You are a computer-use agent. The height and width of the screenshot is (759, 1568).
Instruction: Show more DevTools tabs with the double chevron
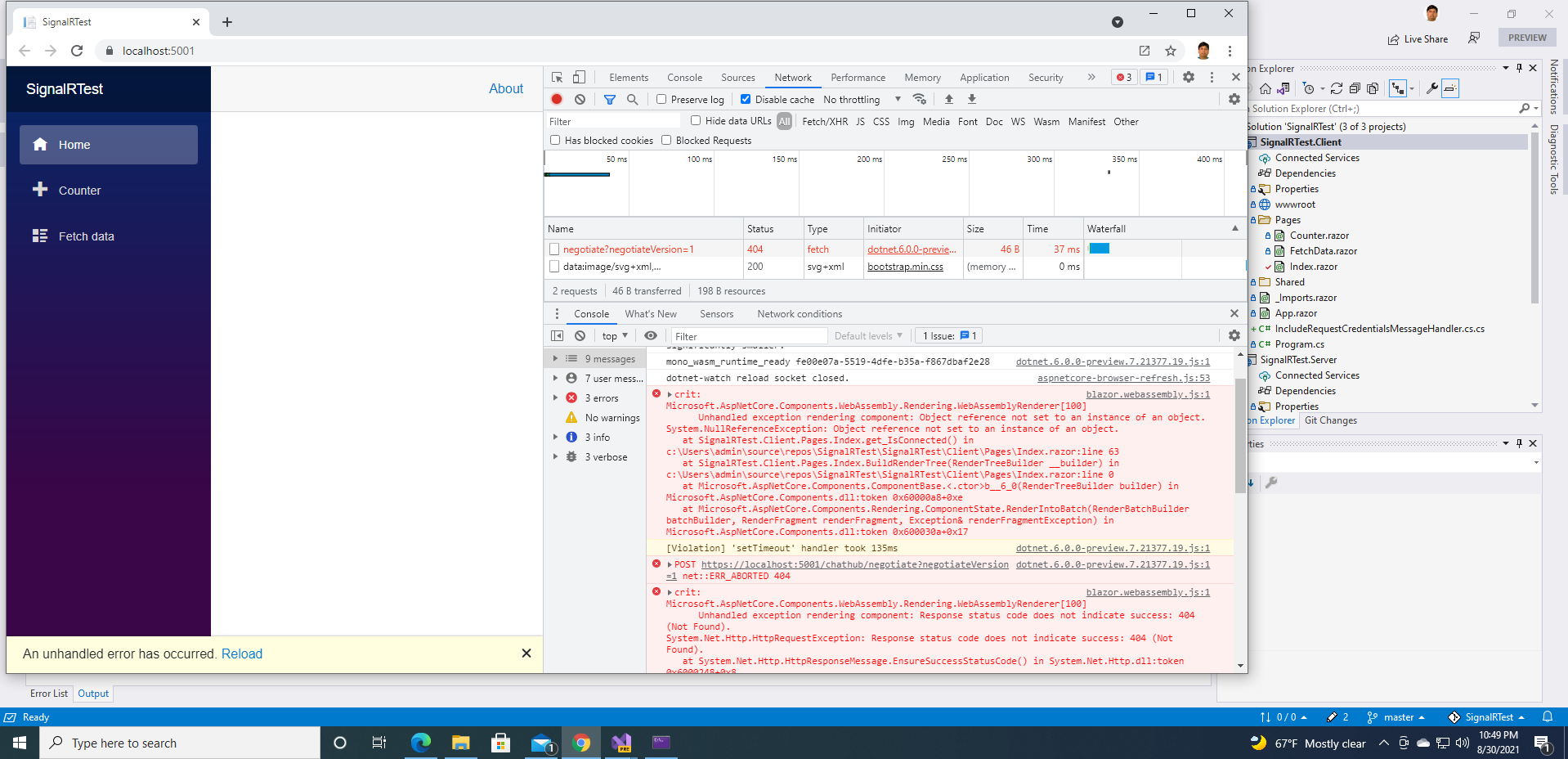pyautogui.click(x=1091, y=77)
